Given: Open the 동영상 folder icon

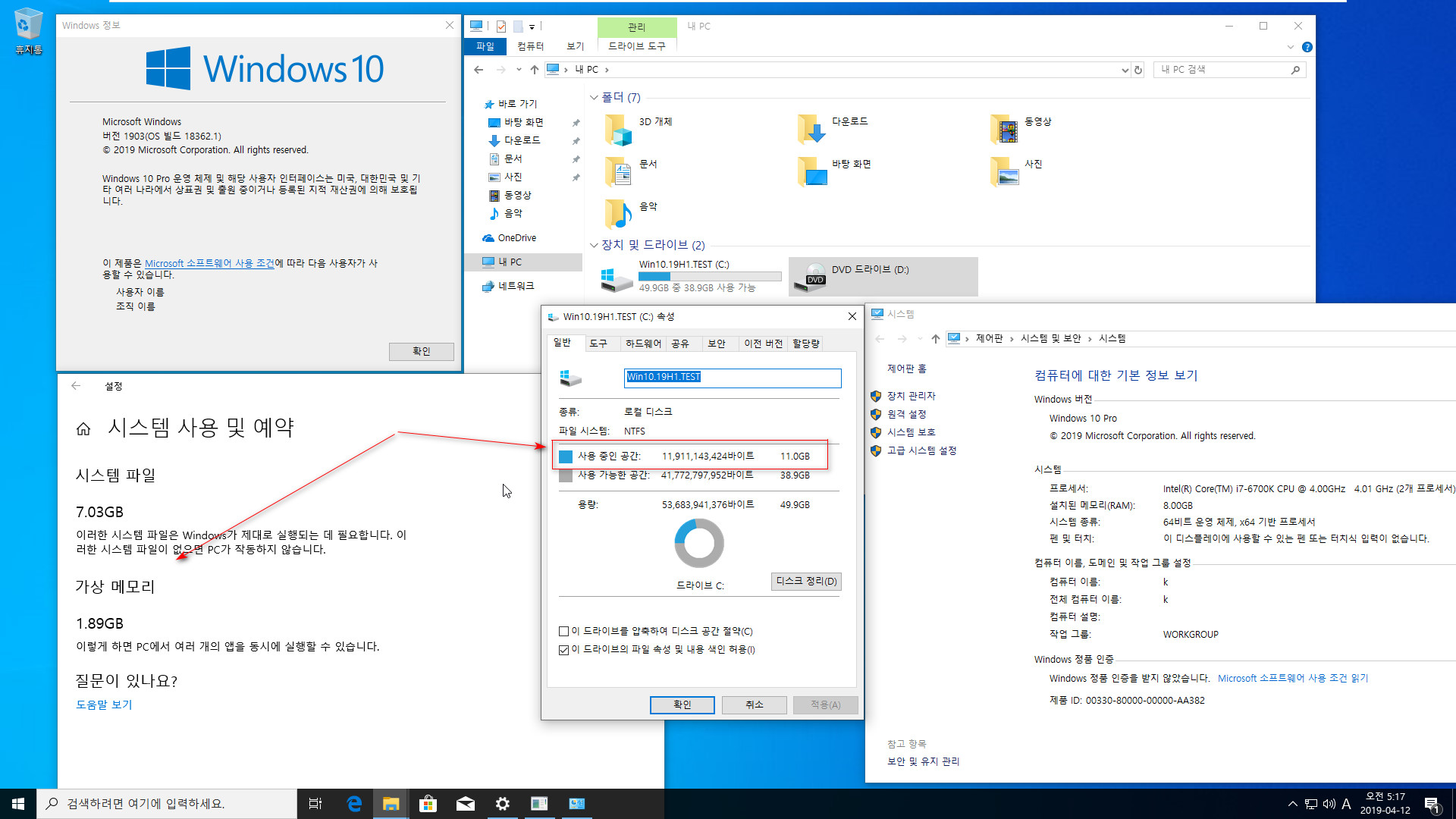Looking at the screenshot, I should click(1004, 129).
